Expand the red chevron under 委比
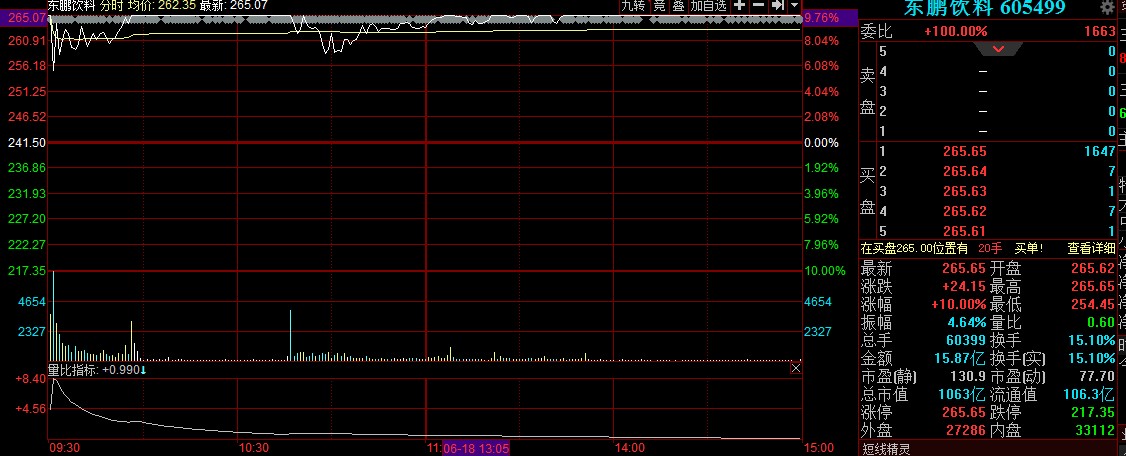The image size is (1126, 456). coord(997,48)
